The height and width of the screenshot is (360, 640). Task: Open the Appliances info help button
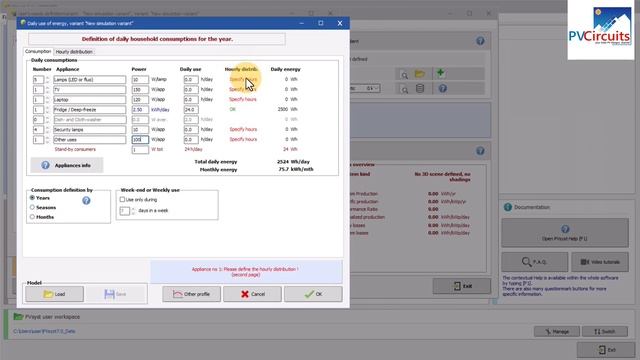(x=67, y=165)
